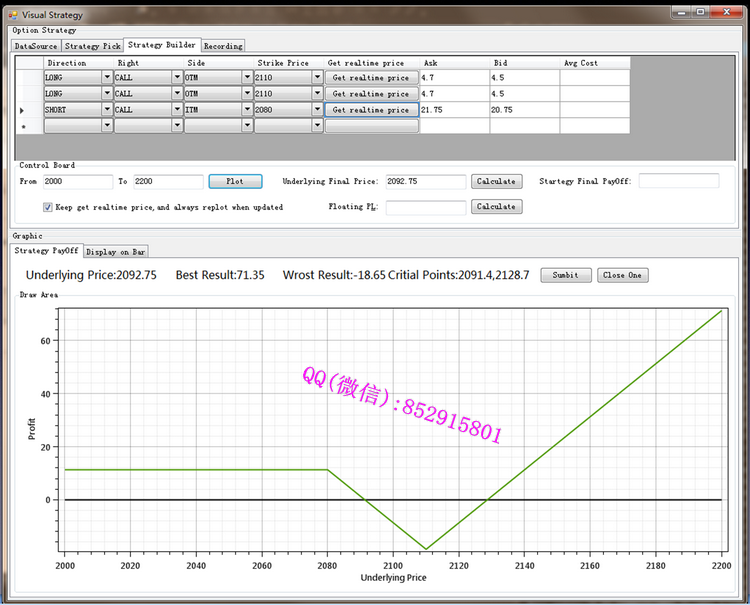Click the Close One button
The width and height of the screenshot is (750, 605).
pyautogui.click(x=621, y=275)
